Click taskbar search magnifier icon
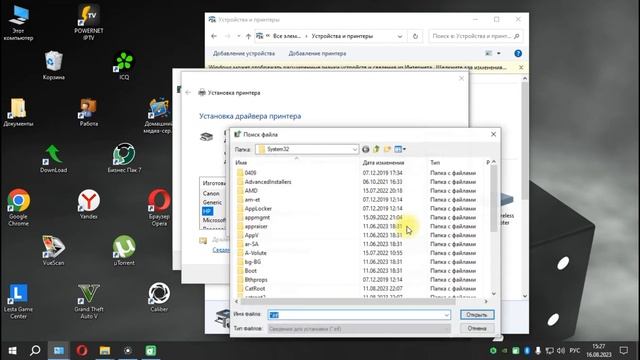640x360 pixels. pos(35,351)
